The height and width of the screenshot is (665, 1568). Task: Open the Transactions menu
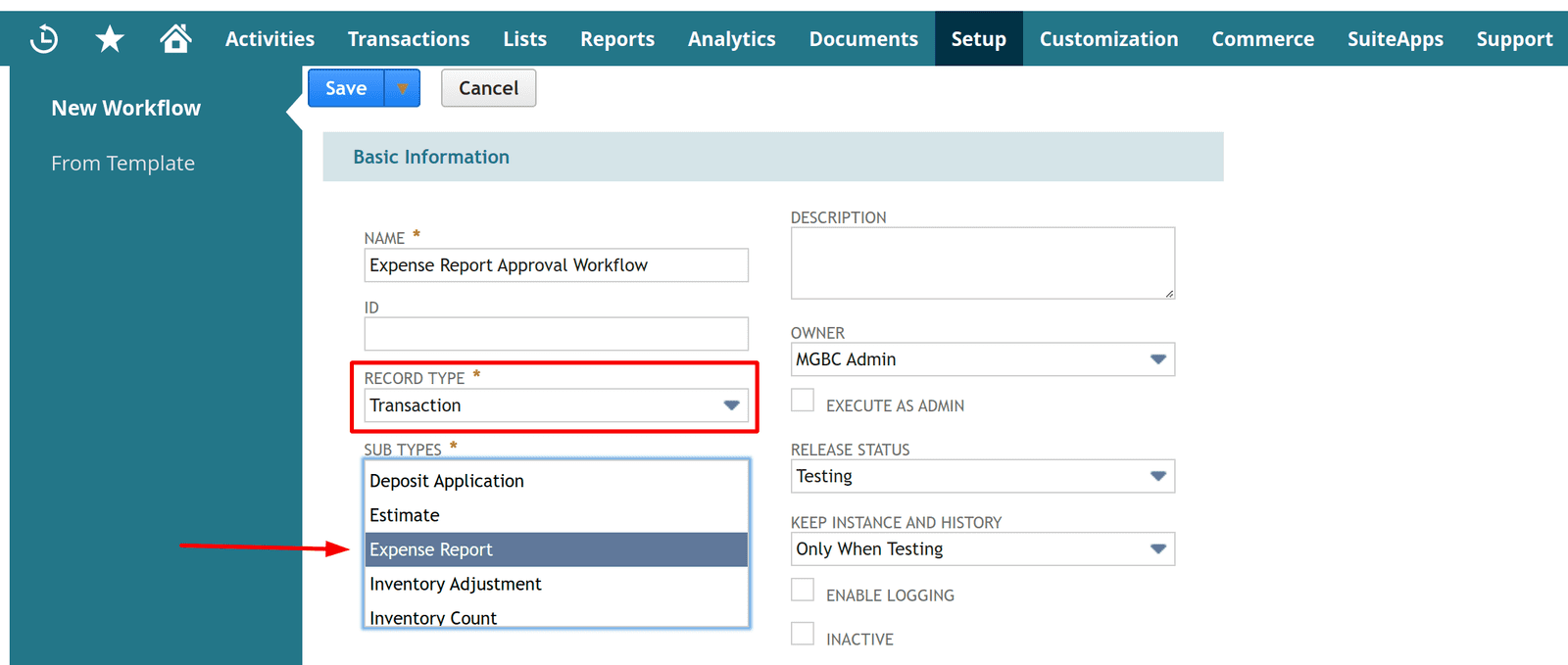pyautogui.click(x=409, y=39)
